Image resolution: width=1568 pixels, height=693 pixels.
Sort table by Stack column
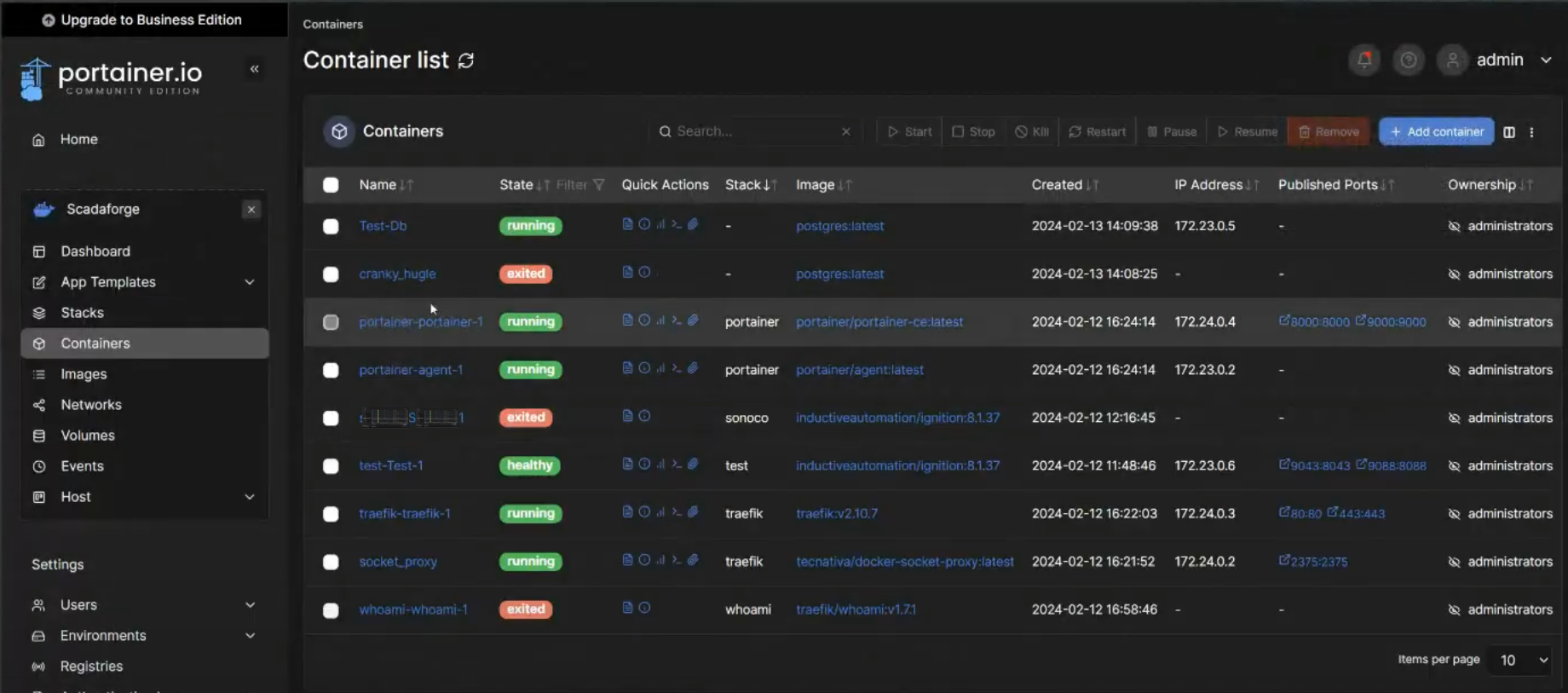point(750,185)
